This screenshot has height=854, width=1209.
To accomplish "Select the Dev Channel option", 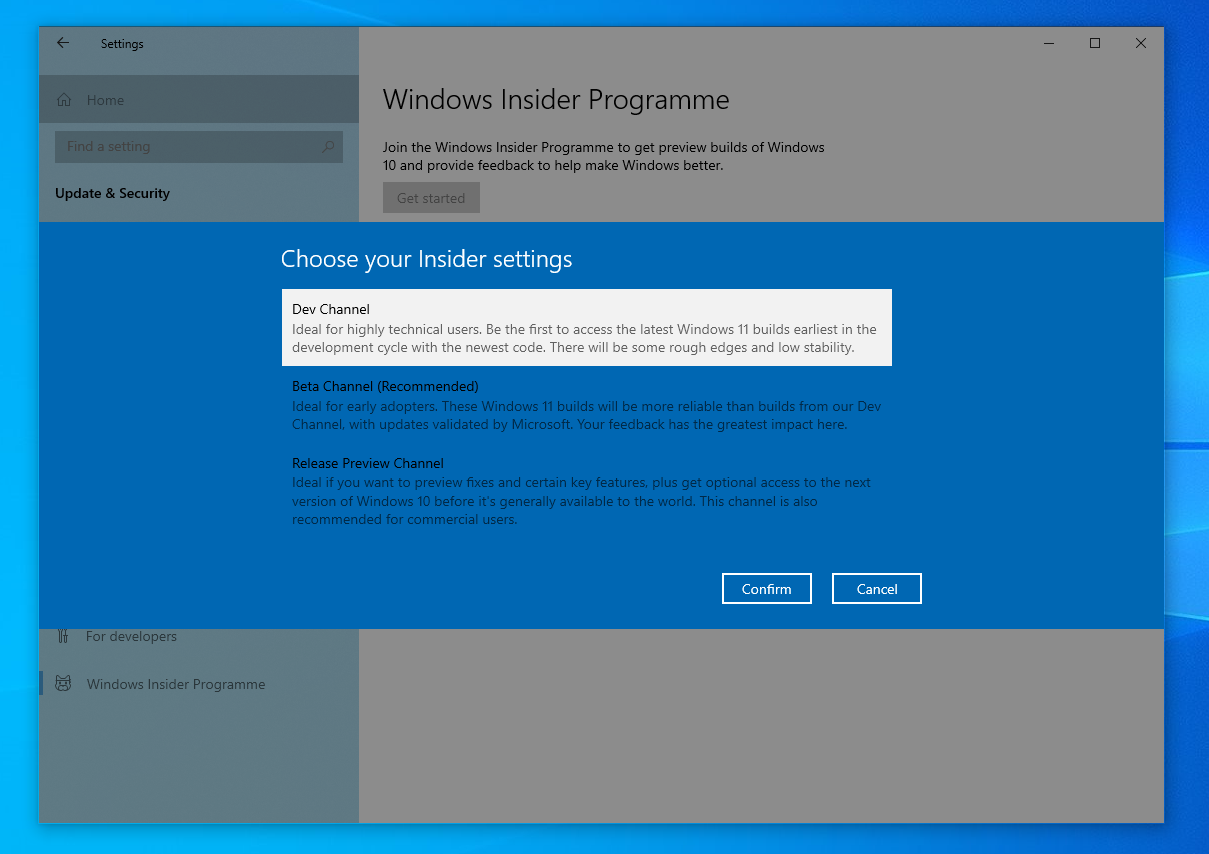I will [586, 328].
